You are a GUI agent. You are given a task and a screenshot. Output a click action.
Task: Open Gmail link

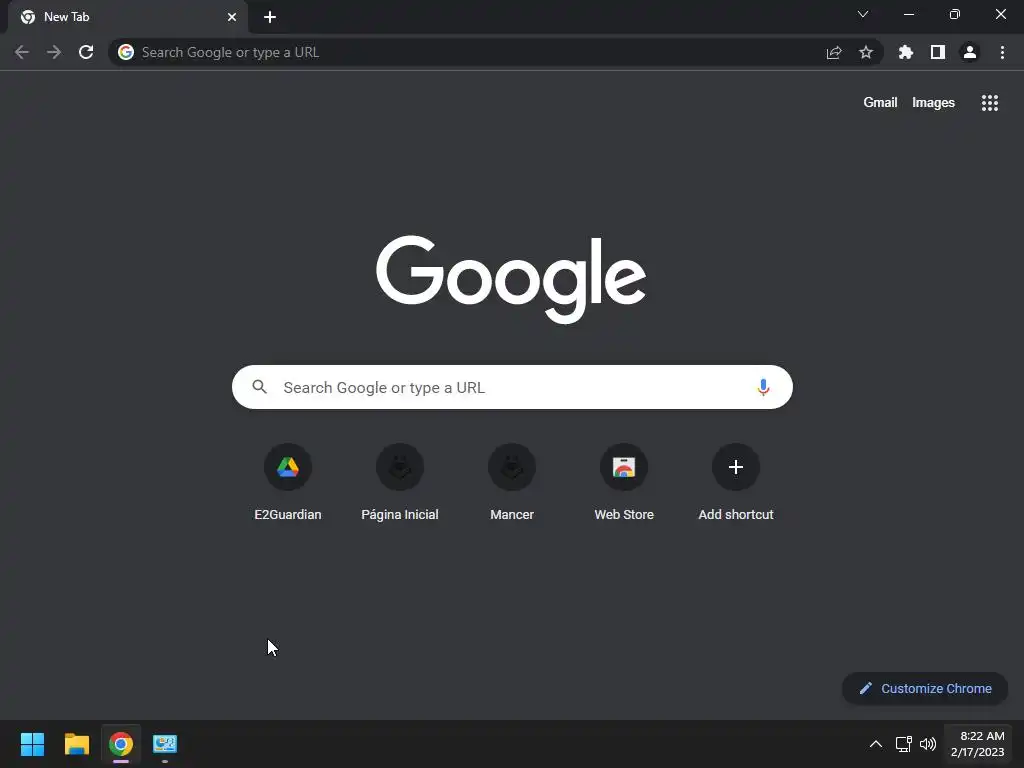[880, 103]
